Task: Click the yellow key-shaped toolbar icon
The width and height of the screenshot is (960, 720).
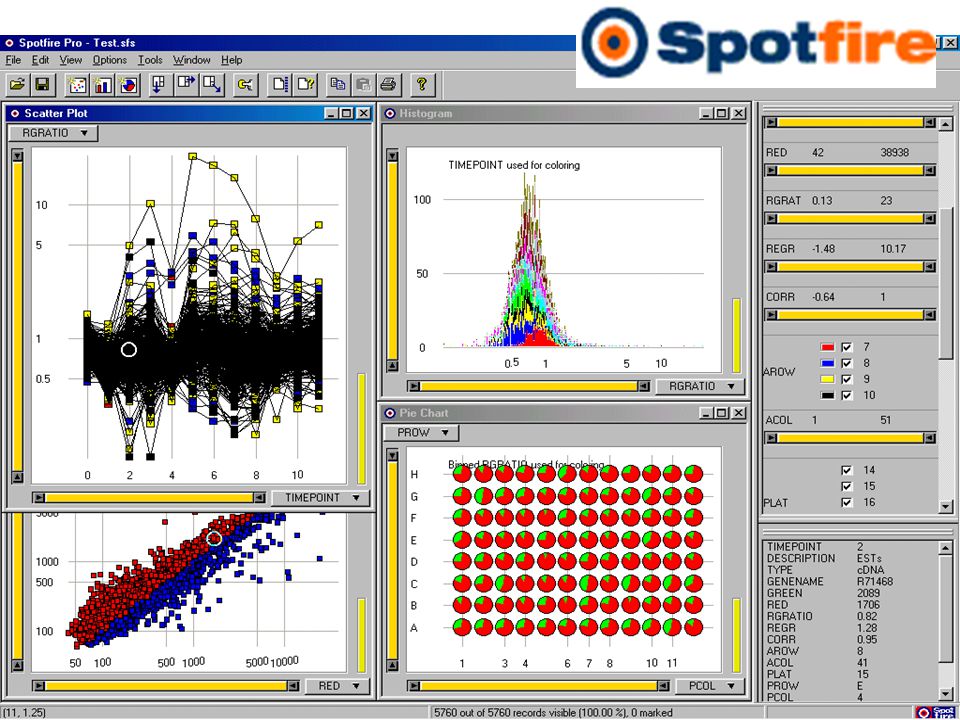Action: pyautogui.click(x=246, y=84)
